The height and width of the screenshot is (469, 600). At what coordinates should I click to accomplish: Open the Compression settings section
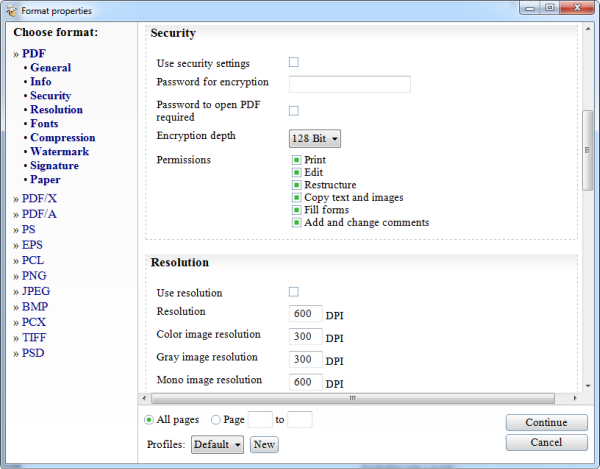point(62,138)
